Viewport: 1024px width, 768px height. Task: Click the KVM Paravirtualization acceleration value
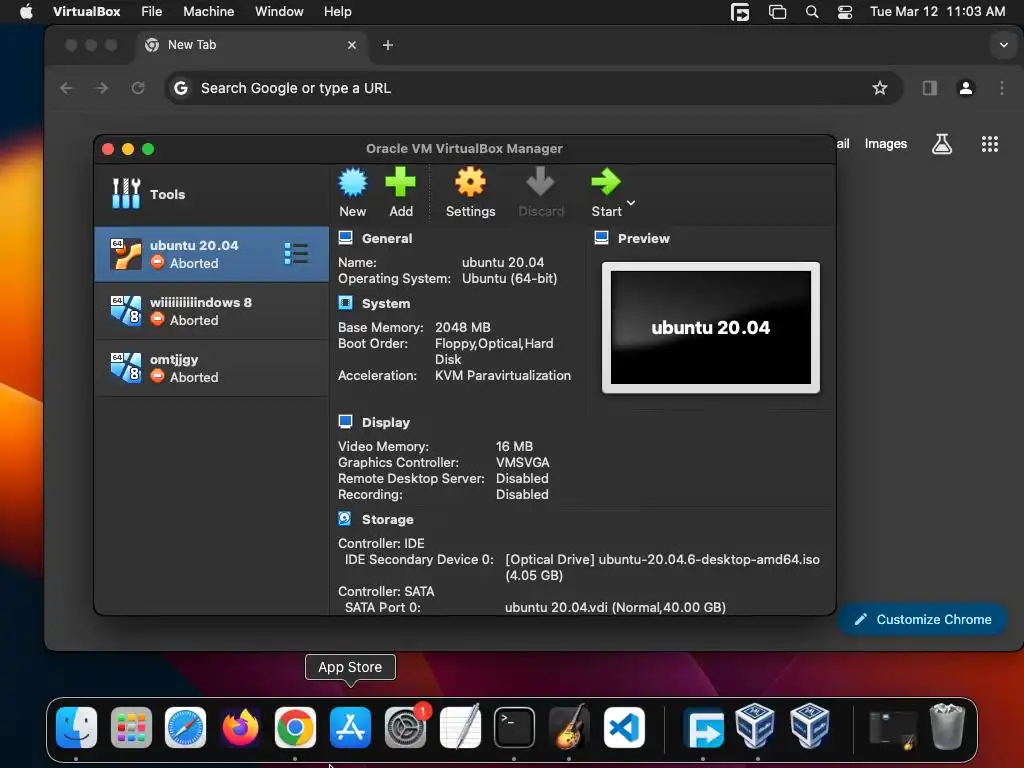click(x=503, y=376)
